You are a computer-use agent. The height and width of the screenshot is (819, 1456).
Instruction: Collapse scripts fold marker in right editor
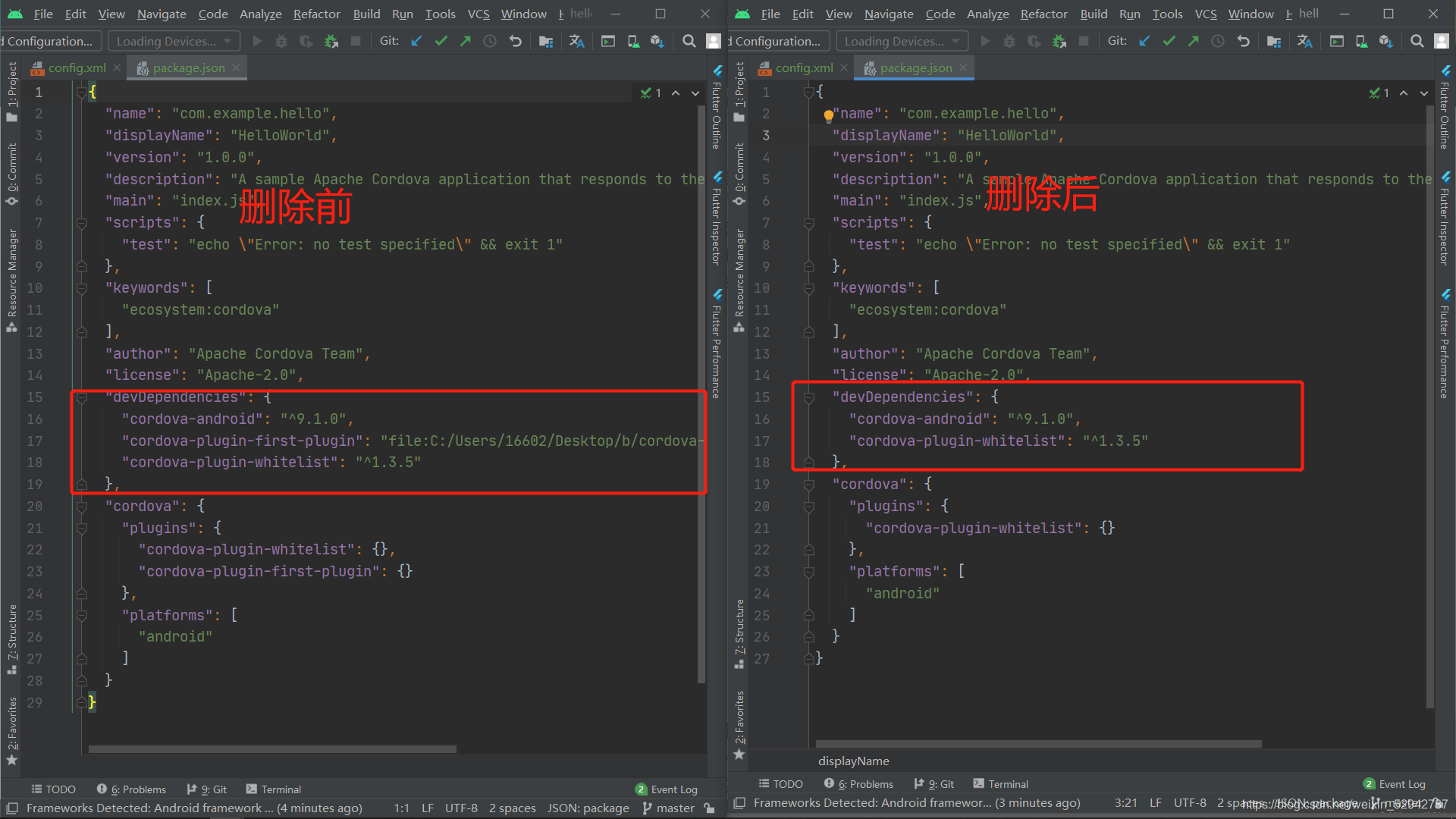tap(809, 223)
